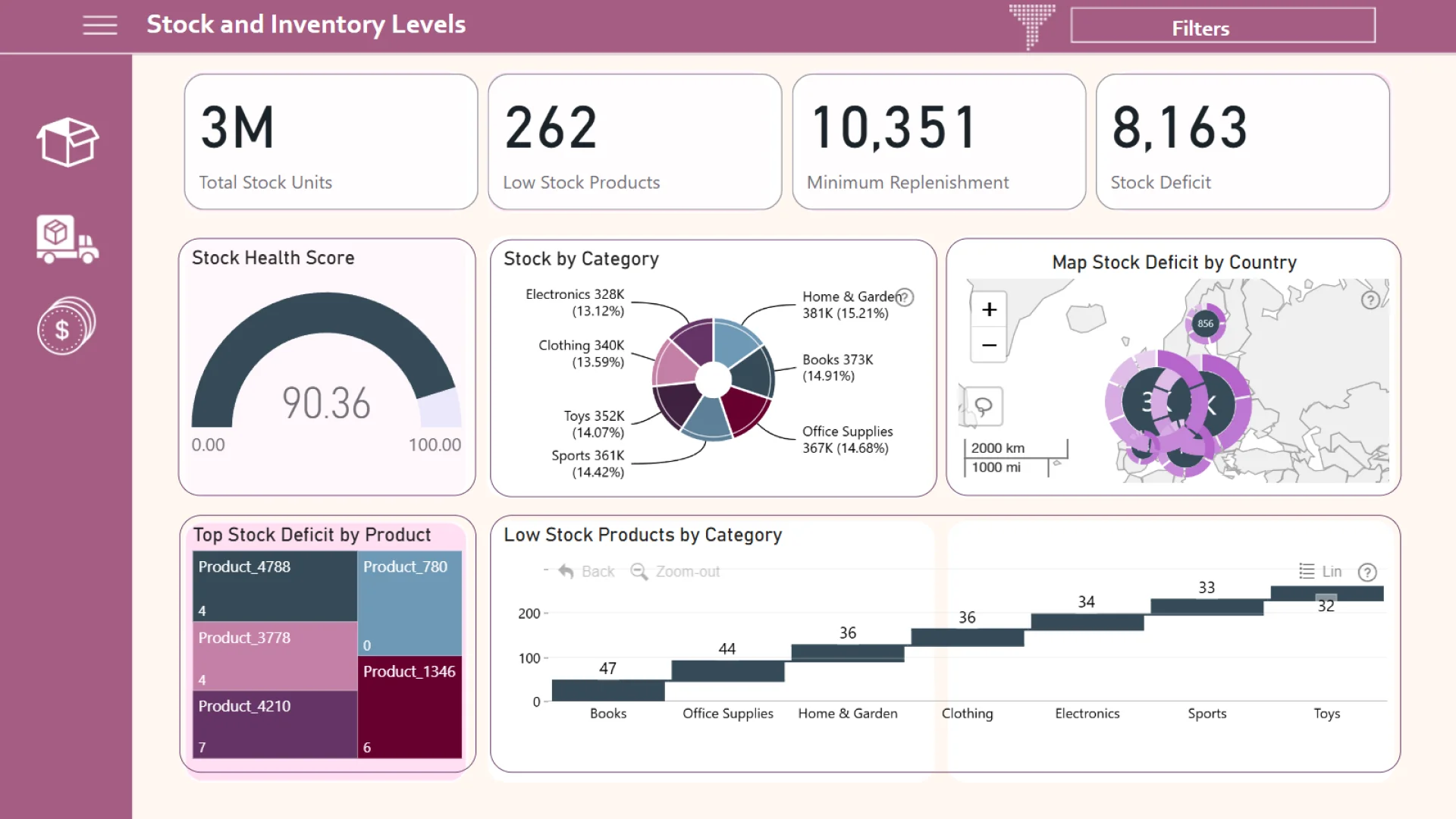Open help on the Low Stock chart
This screenshot has width=1456, height=819.
tap(1367, 572)
